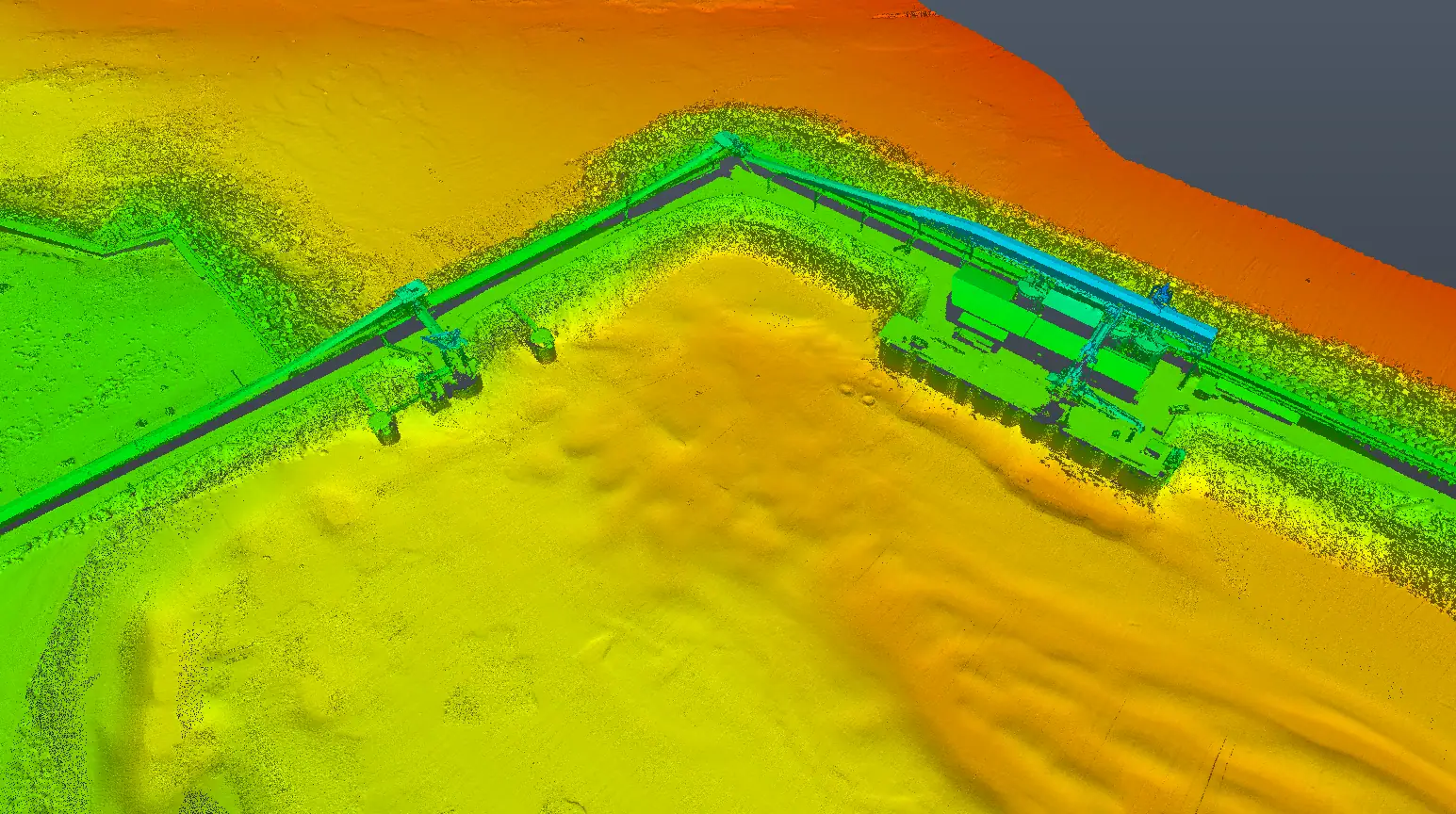Click the pipeline corner junction at top
This screenshot has width=1456, height=814.
(728, 145)
